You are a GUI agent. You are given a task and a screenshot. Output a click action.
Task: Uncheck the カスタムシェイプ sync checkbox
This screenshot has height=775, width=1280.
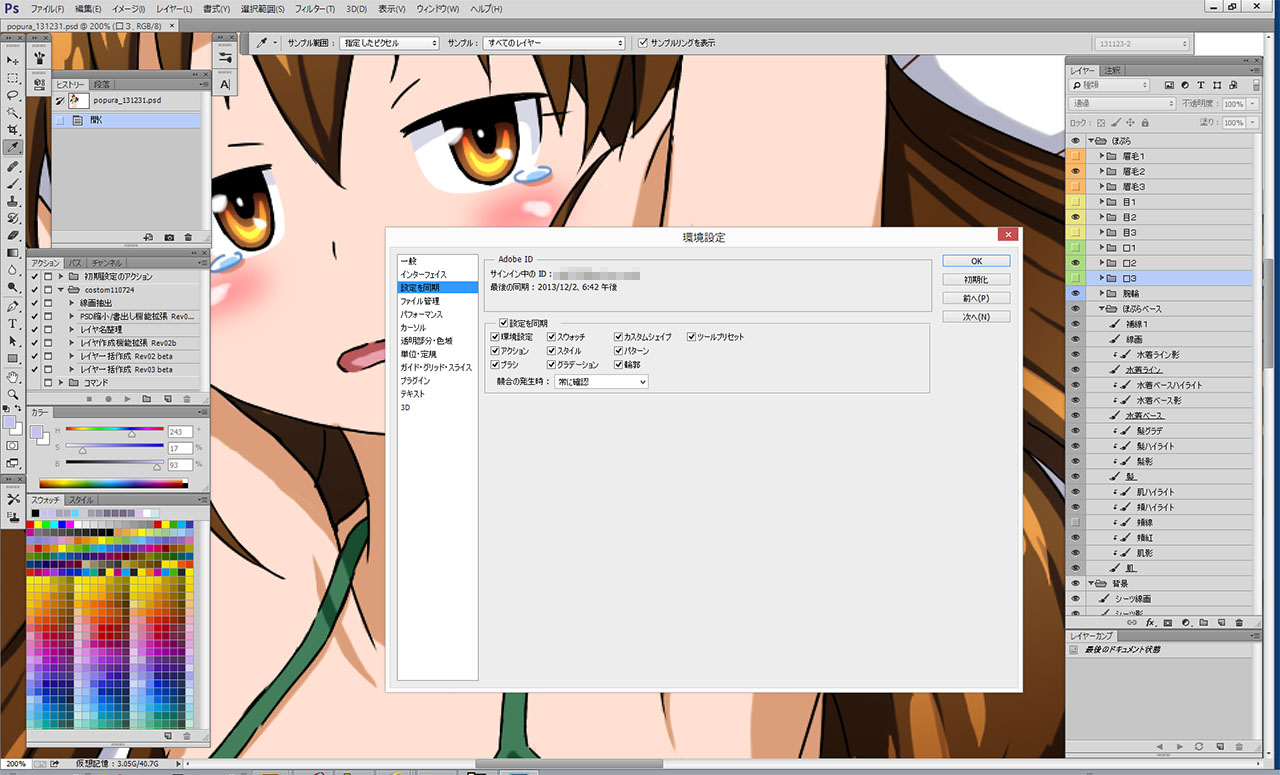tap(618, 337)
